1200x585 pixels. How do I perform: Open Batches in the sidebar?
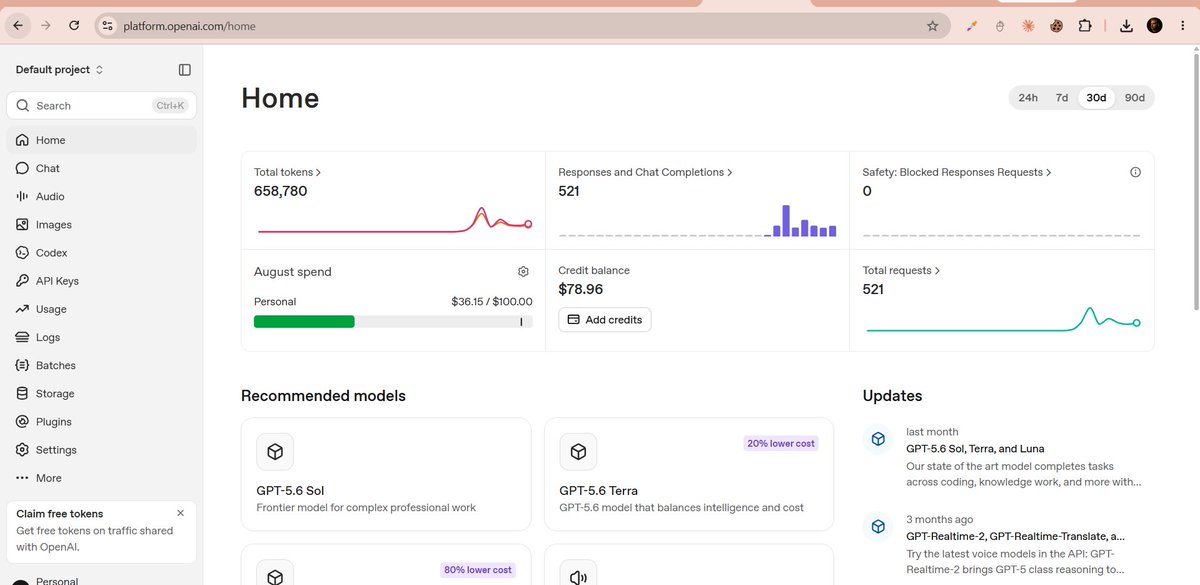click(102, 365)
